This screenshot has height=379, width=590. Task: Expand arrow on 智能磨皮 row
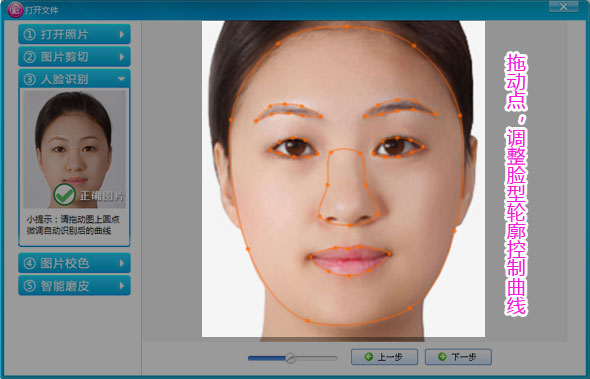tap(122, 286)
